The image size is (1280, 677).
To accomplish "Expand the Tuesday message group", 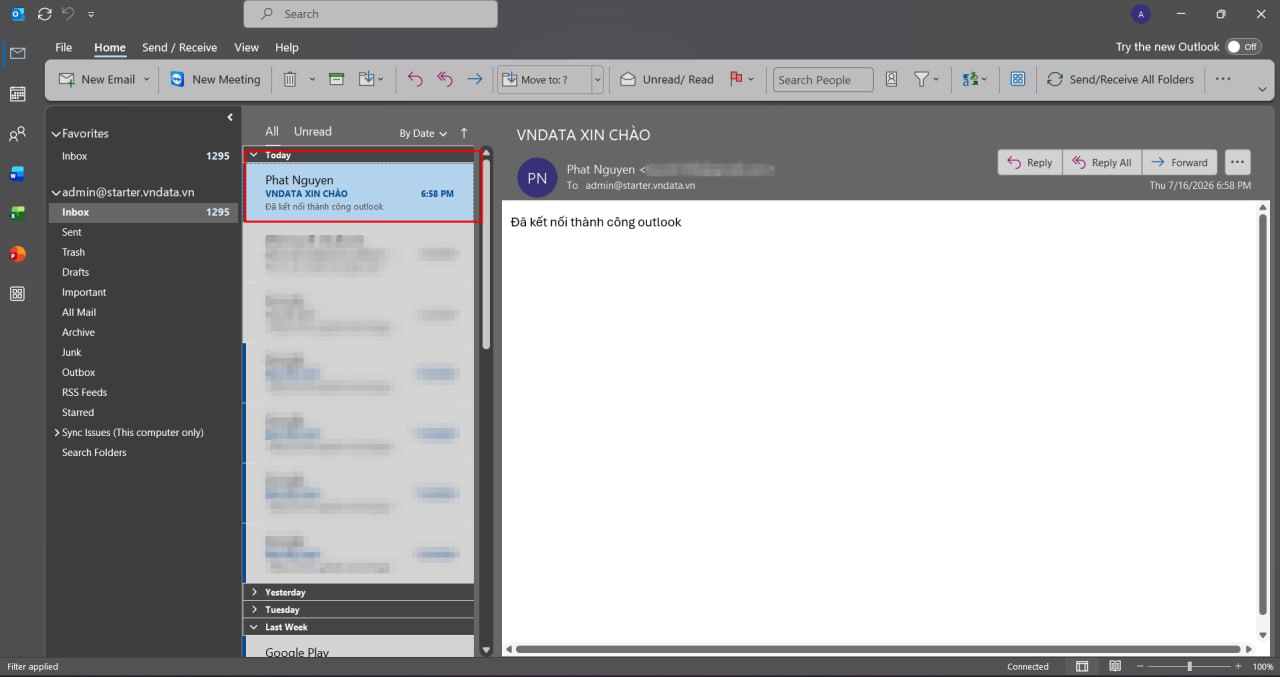I will pyautogui.click(x=255, y=610).
